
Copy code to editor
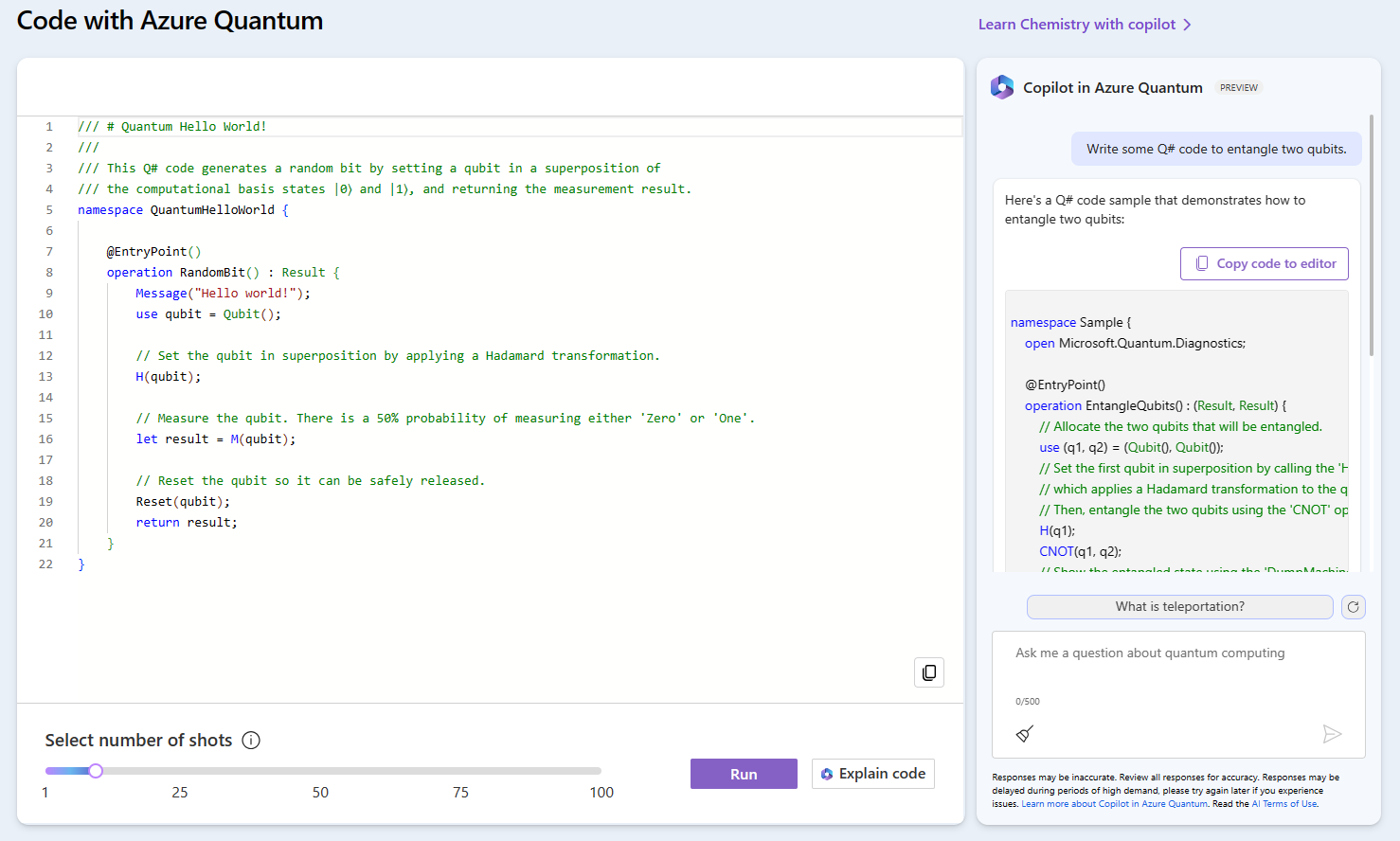pyautogui.click(x=1265, y=263)
